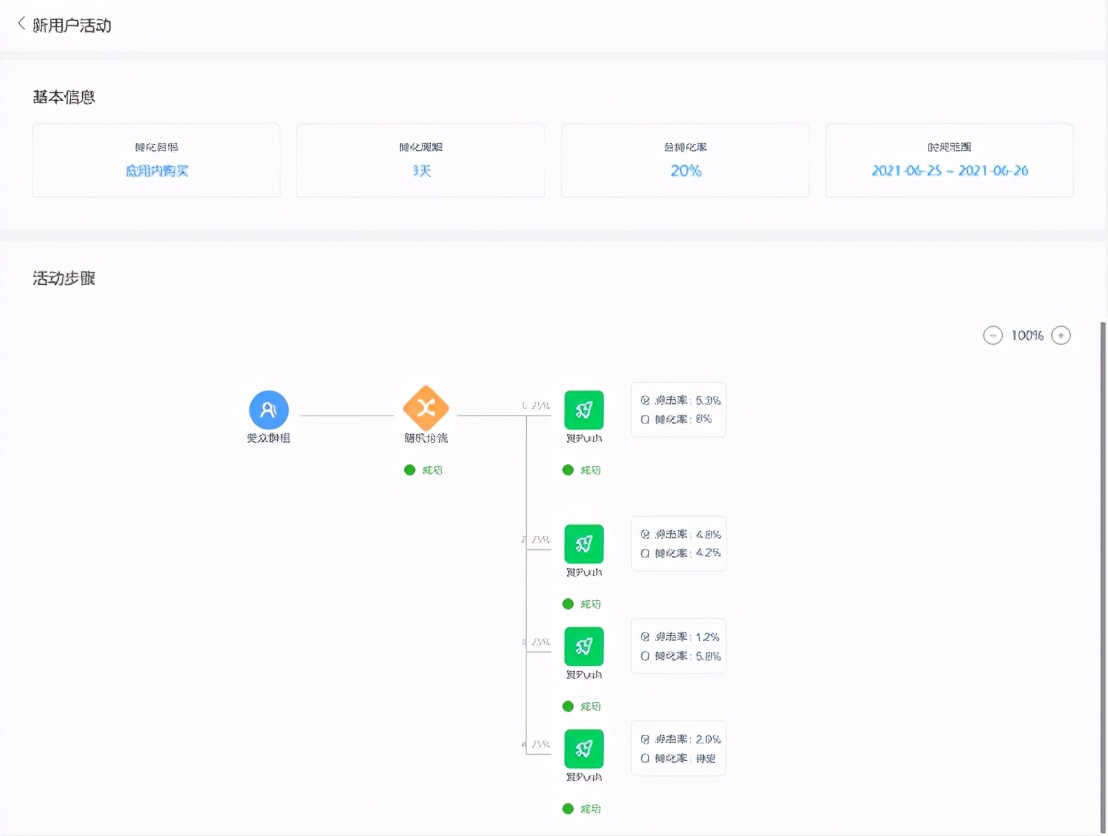Open the first green push node icon
1108x836 pixels.
click(x=583, y=411)
